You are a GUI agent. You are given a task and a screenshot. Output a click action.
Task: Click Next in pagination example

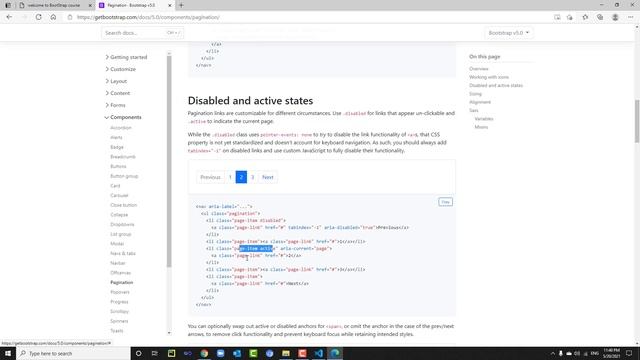click(268, 177)
